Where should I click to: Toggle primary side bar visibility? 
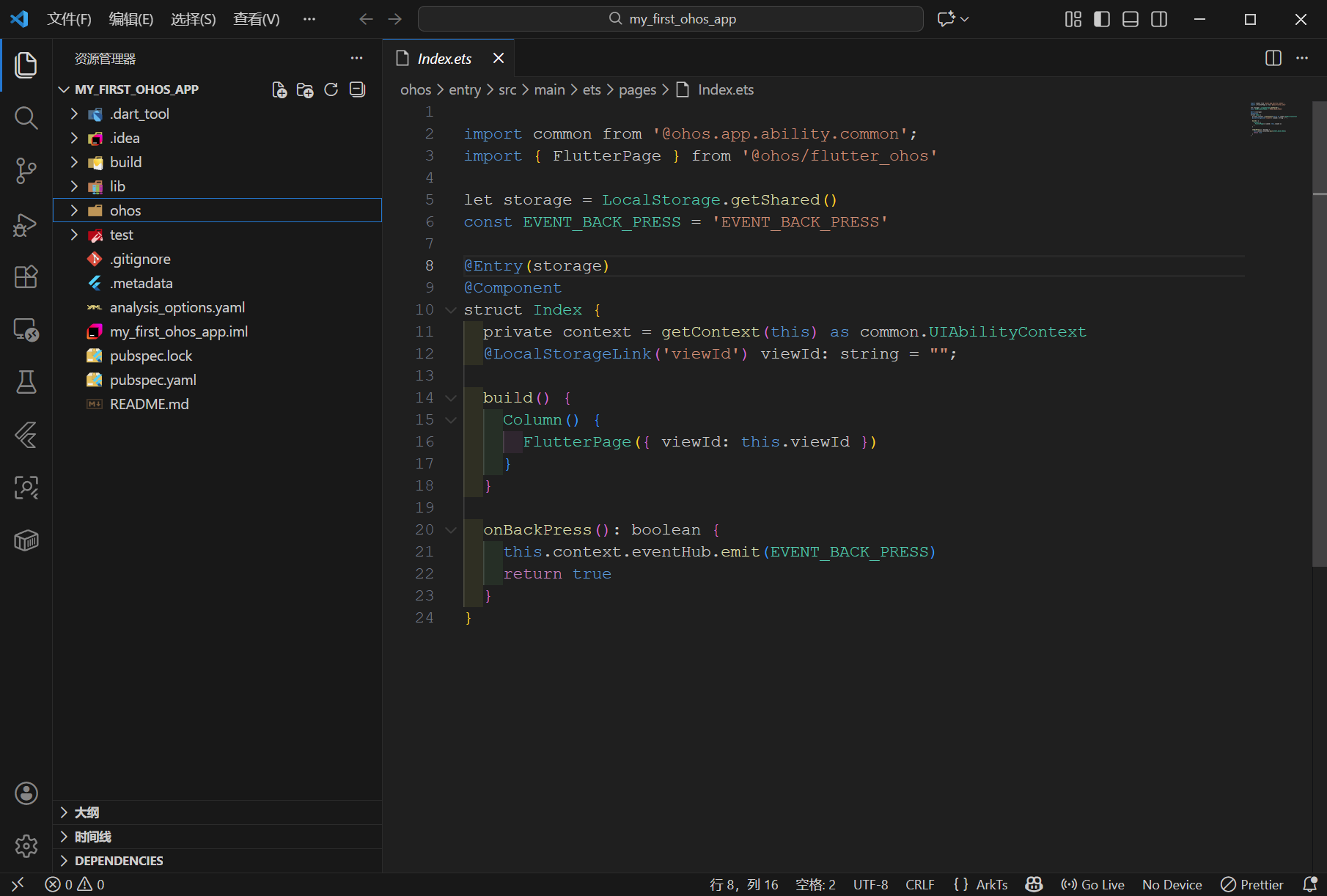point(1102,19)
